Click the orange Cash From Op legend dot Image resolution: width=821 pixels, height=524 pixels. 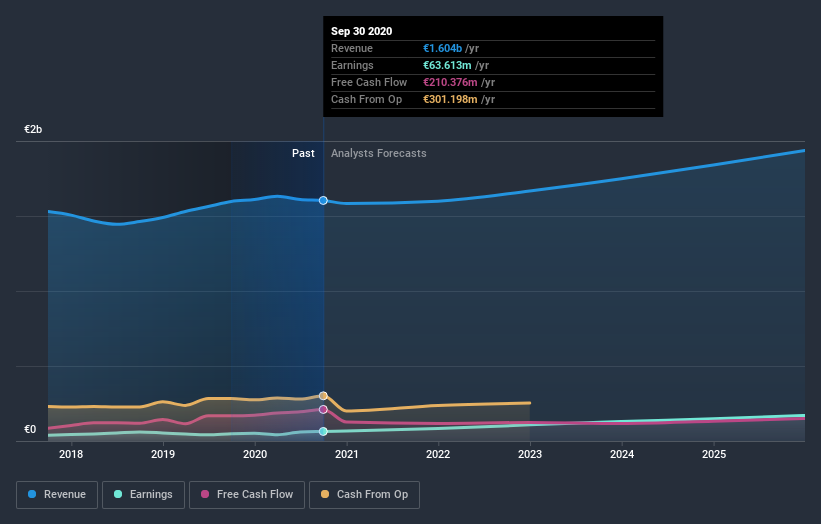click(325, 494)
